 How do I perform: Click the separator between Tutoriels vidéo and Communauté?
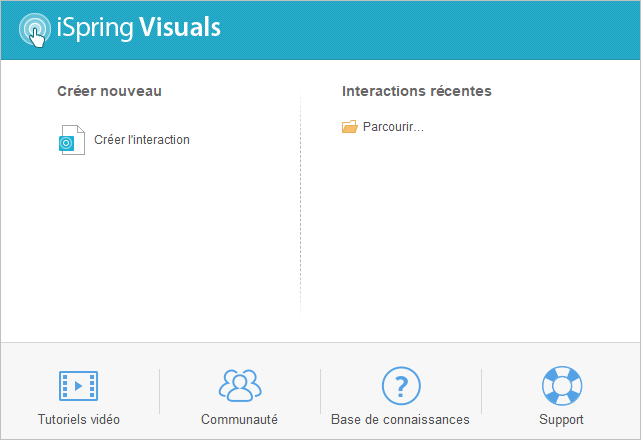159,391
